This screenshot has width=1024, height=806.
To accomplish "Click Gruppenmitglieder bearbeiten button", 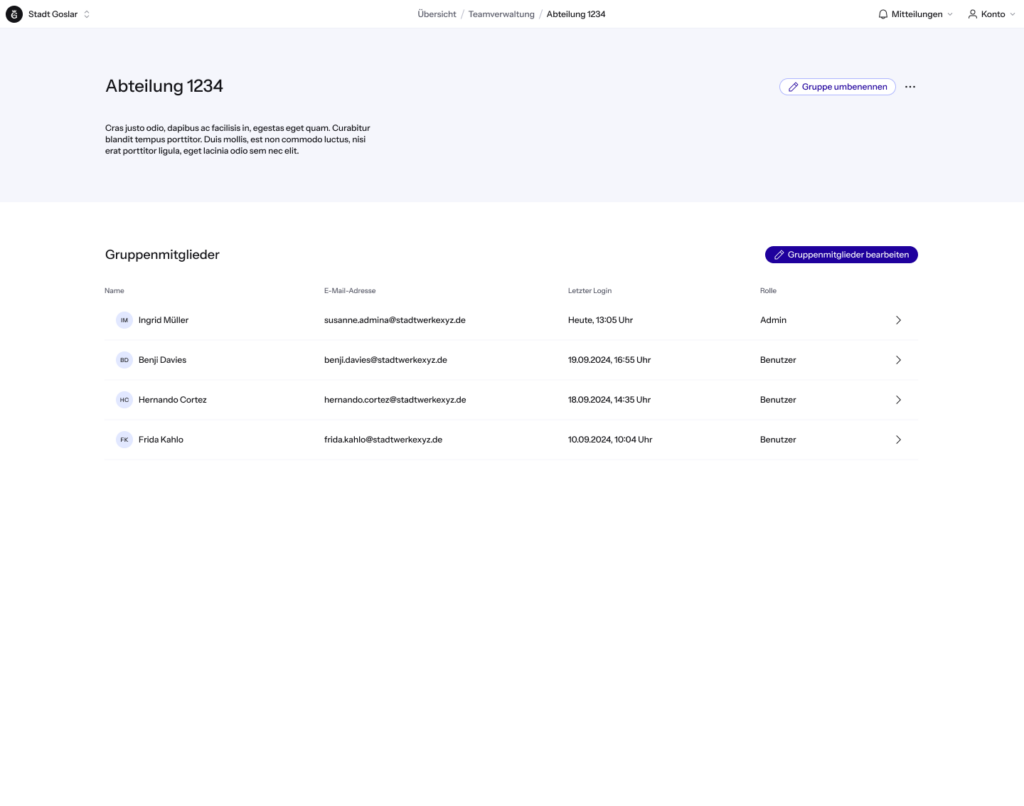I will [x=841, y=255].
